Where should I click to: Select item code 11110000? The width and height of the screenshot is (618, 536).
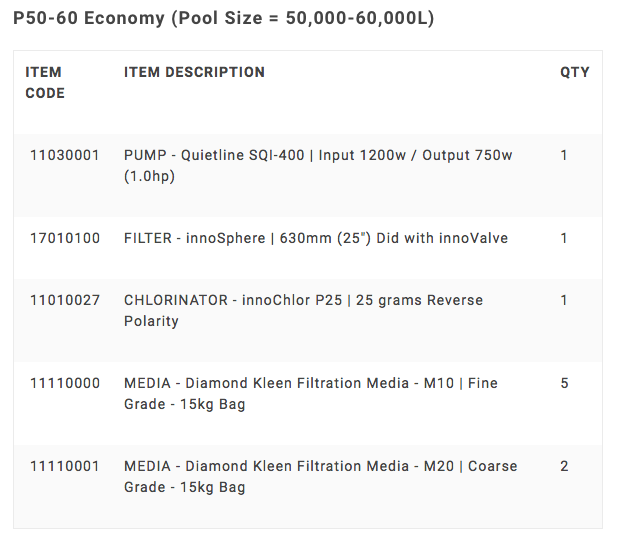(x=65, y=383)
